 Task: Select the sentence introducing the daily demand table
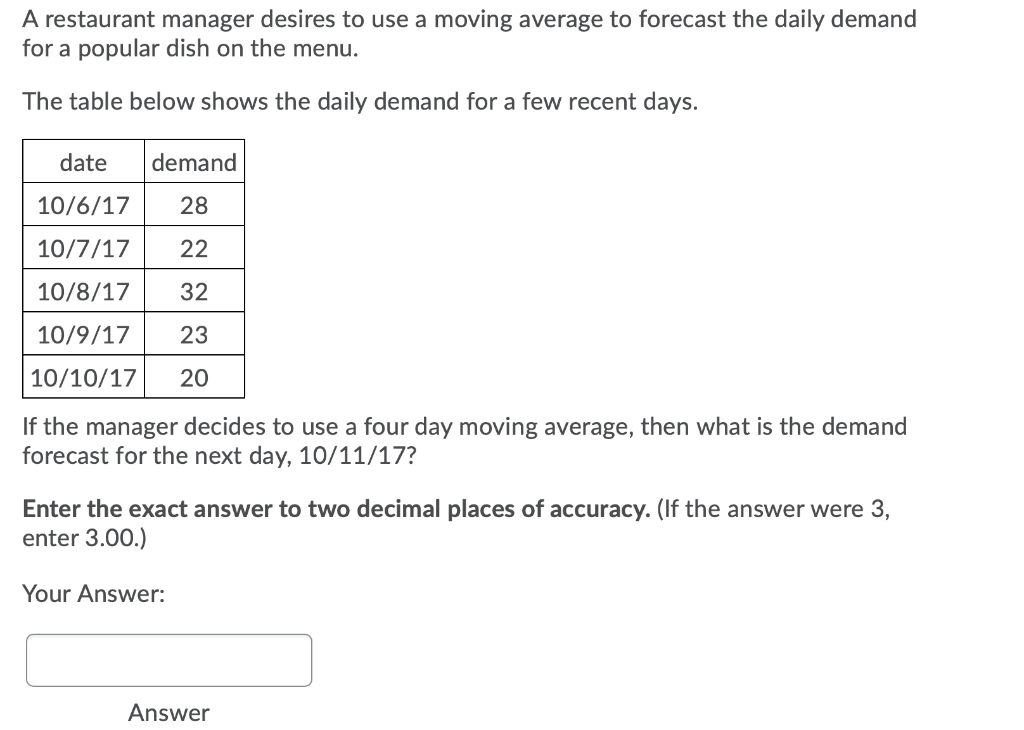(x=362, y=101)
